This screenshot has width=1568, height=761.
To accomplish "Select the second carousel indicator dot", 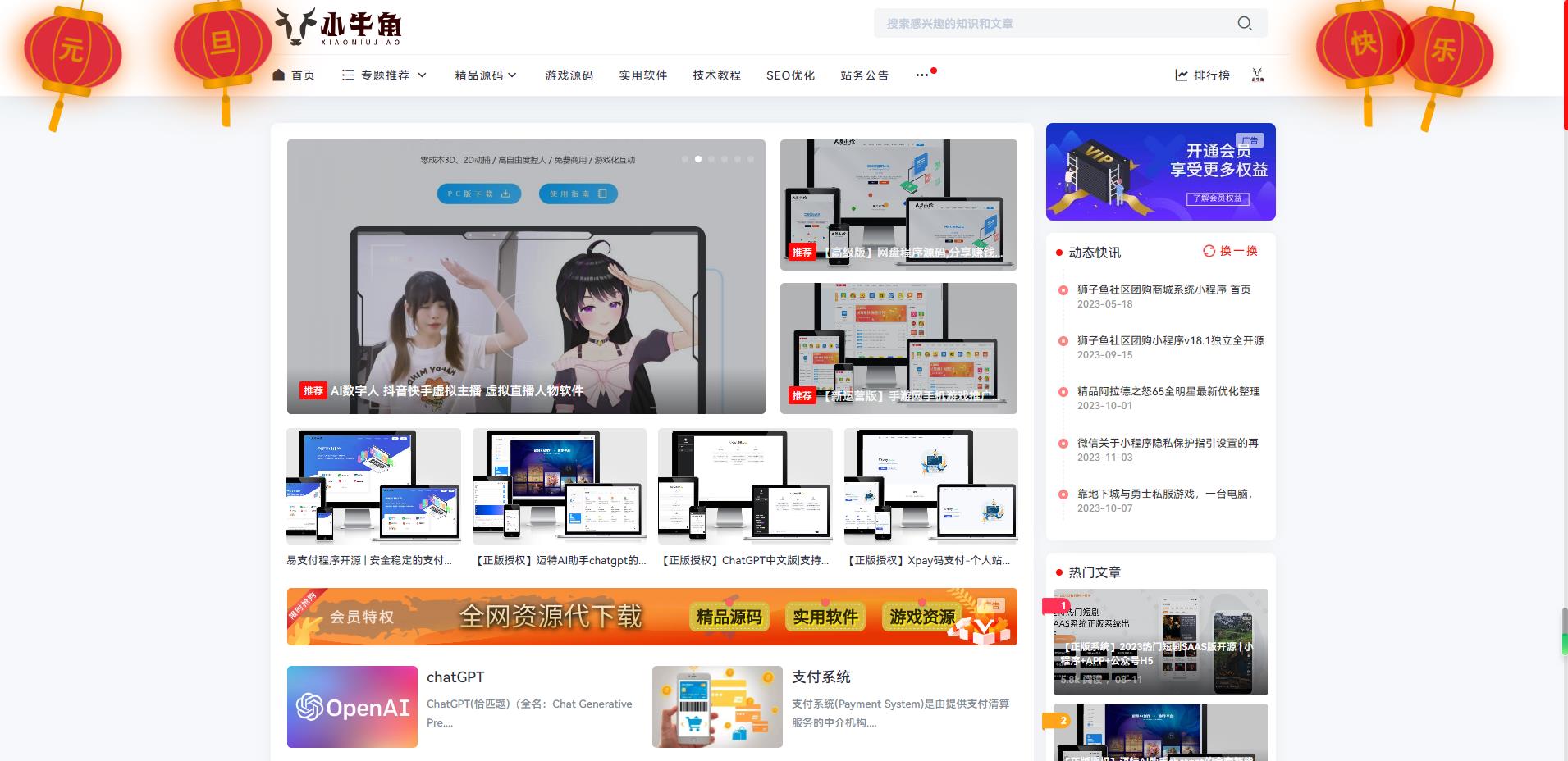I will point(698,159).
